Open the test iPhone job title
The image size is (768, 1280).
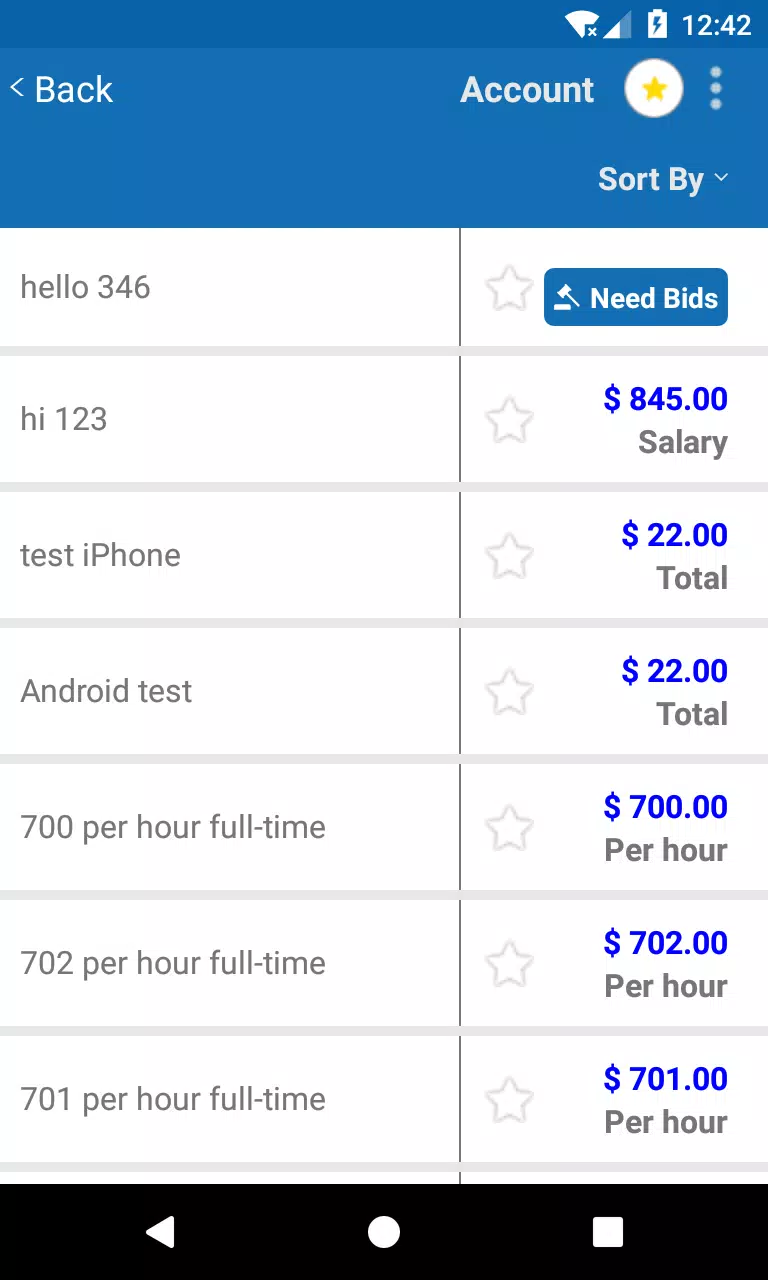[x=100, y=555]
